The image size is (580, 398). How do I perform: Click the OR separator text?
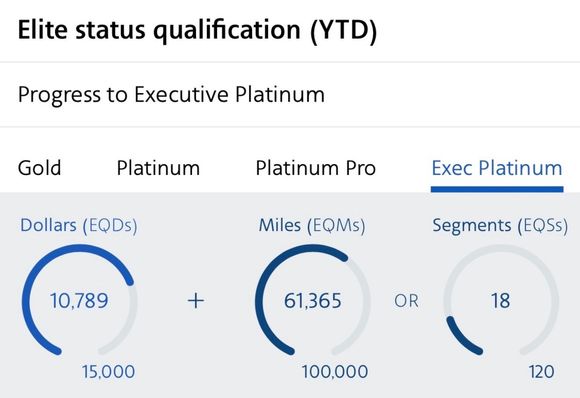[406, 301]
